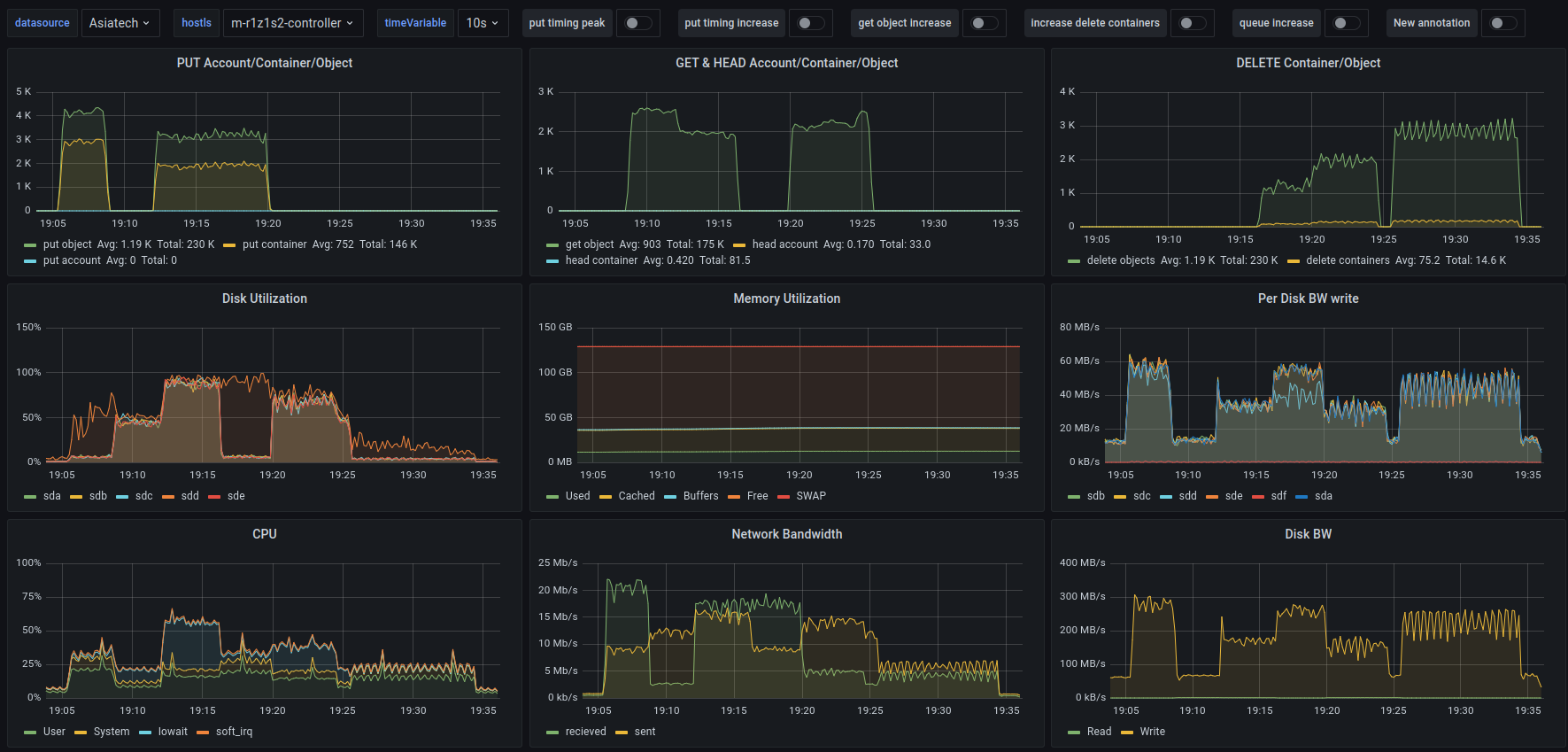Turn on the get object increase switch
The width and height of the screenshot is (1568, 752).
(984, 23)
